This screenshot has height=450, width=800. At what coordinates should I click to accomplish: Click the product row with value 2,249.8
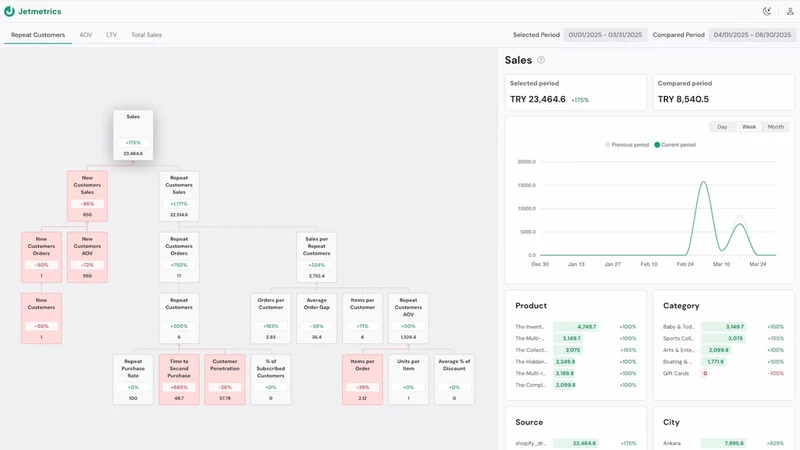coord(576,362)
